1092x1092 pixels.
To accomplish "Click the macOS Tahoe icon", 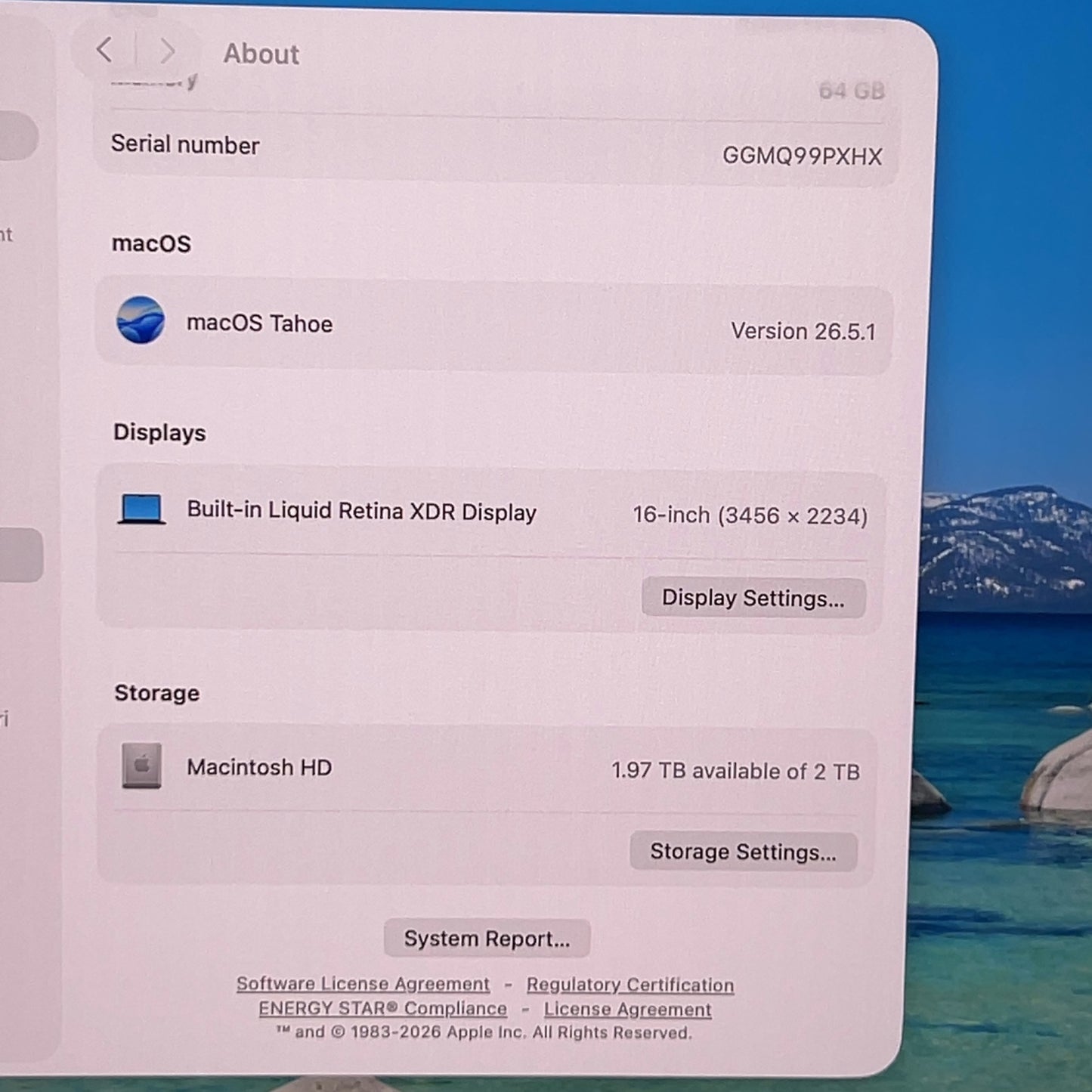I will (141, 320).
